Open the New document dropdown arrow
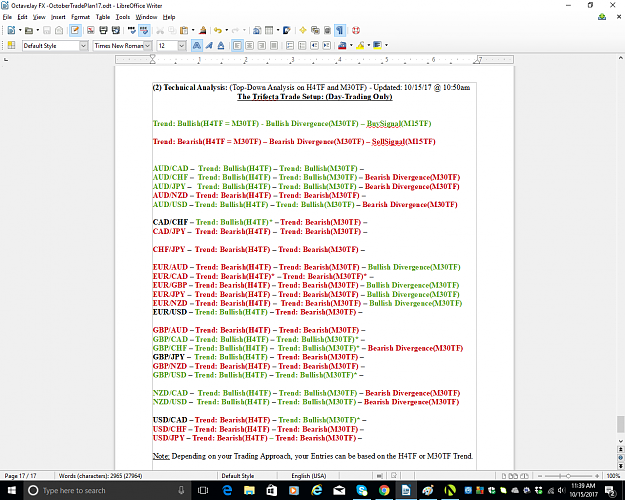This screenshot has height=500, width=625. tap(20, 30)
